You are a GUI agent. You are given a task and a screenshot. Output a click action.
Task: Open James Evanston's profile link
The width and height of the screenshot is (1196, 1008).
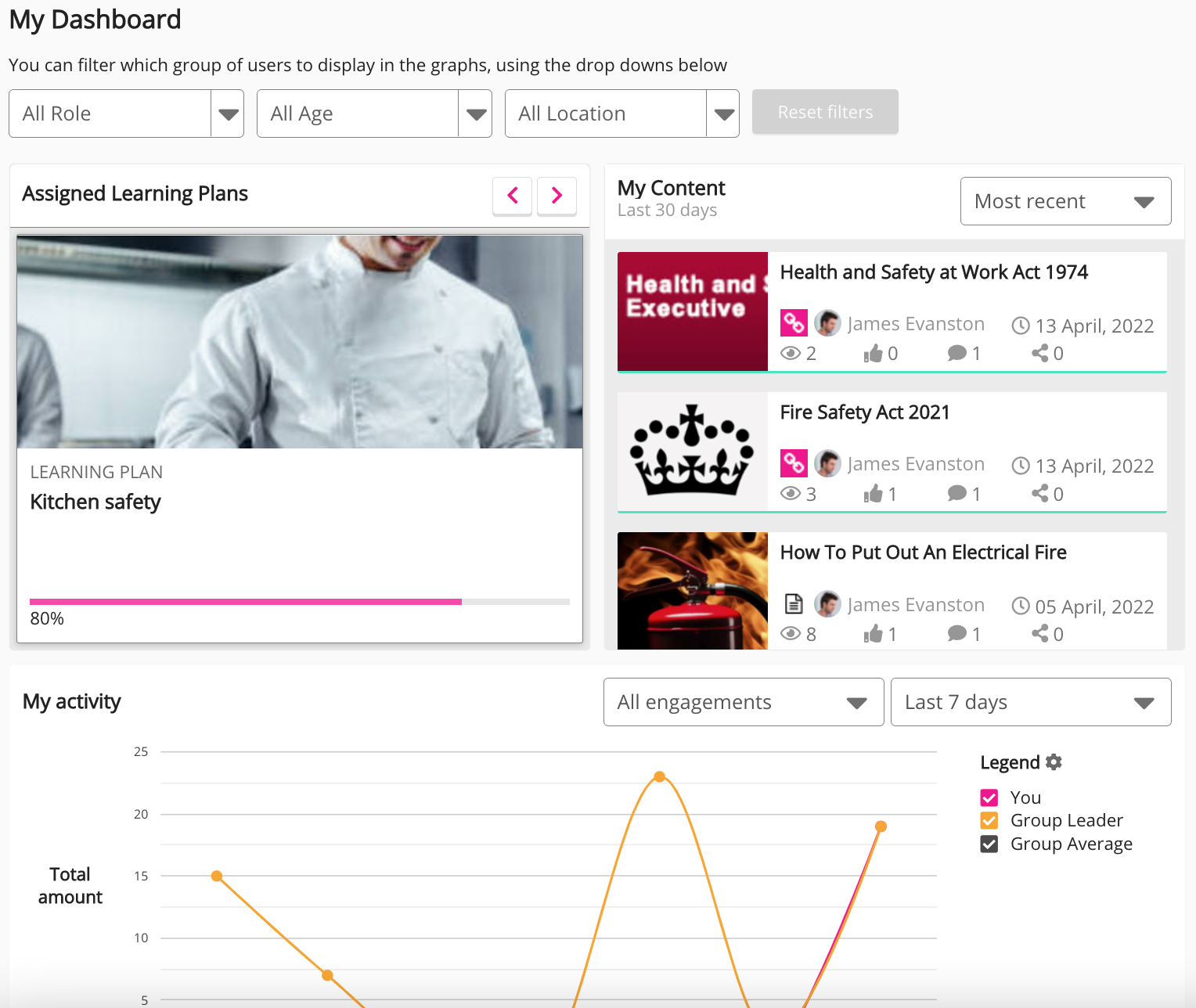[x=916, y=323]
